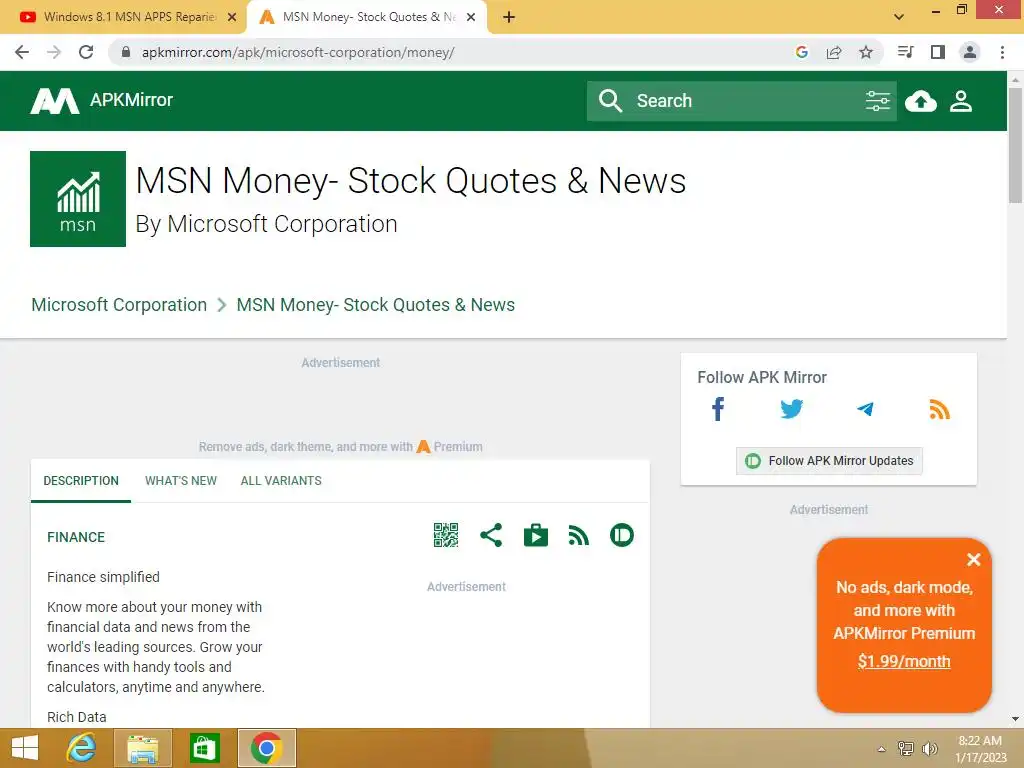Click Follow APK Mirror Updates button
The image size is (1024, 768).
click(x=829, y=461)
